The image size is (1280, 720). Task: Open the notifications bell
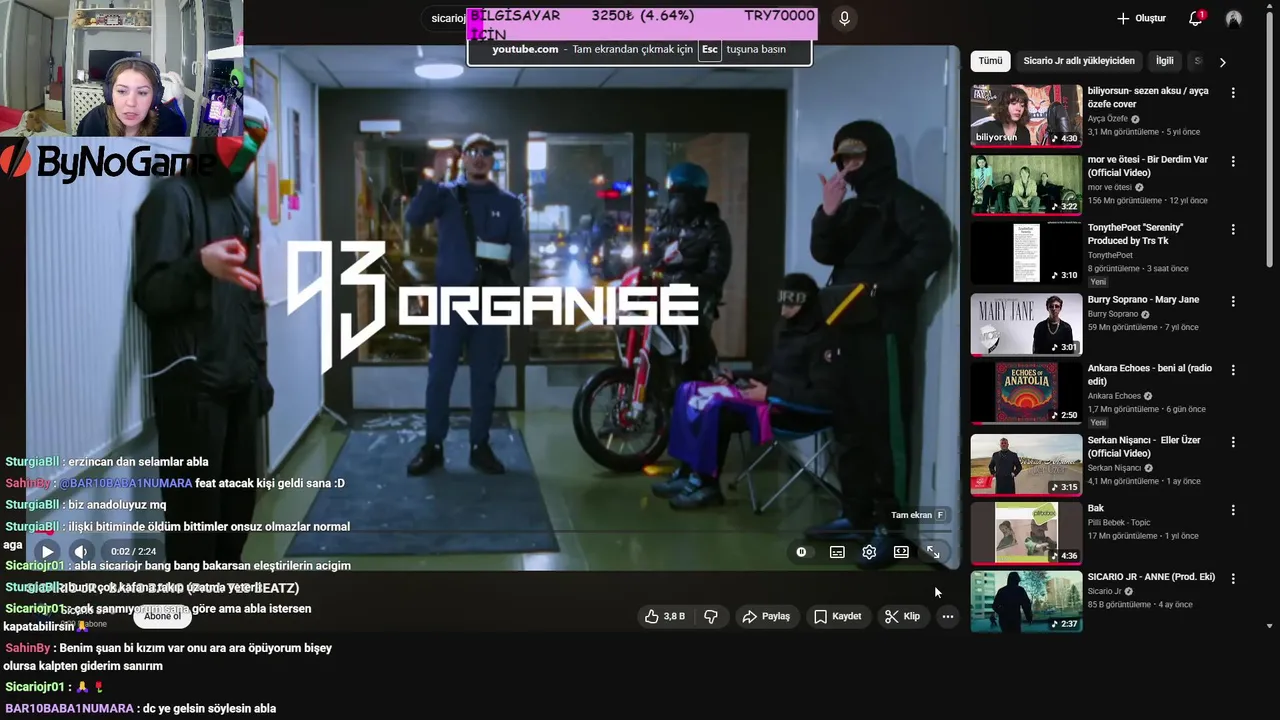pyautogui.click(x=1195, y=18)
